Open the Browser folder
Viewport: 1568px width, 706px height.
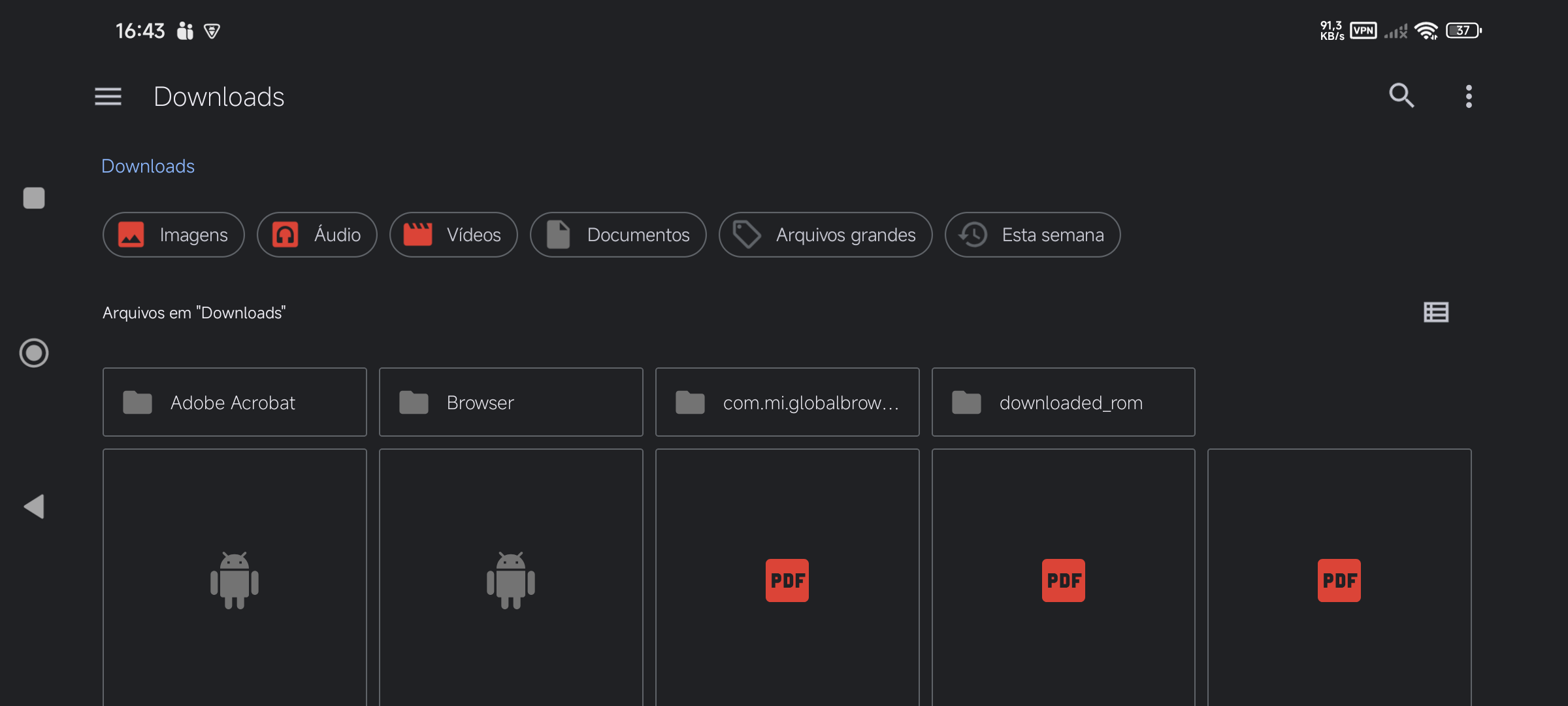point(511,402)
